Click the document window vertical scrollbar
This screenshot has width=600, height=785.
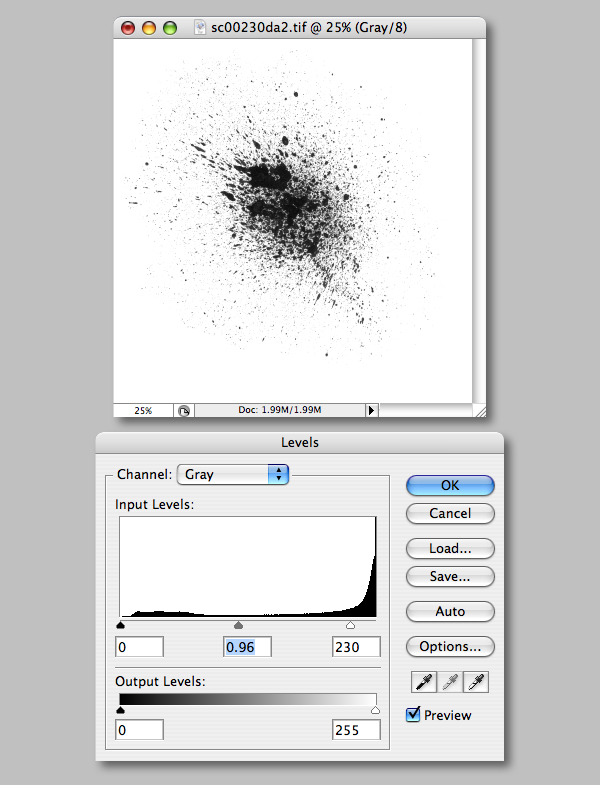pyautogui.click(x=479, y=221)
